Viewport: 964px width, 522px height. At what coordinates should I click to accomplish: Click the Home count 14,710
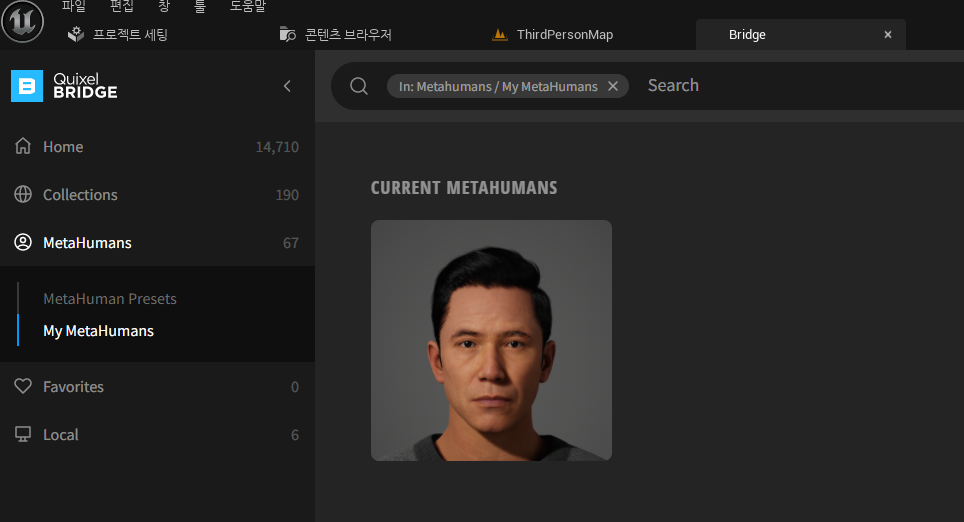point(277,147)
